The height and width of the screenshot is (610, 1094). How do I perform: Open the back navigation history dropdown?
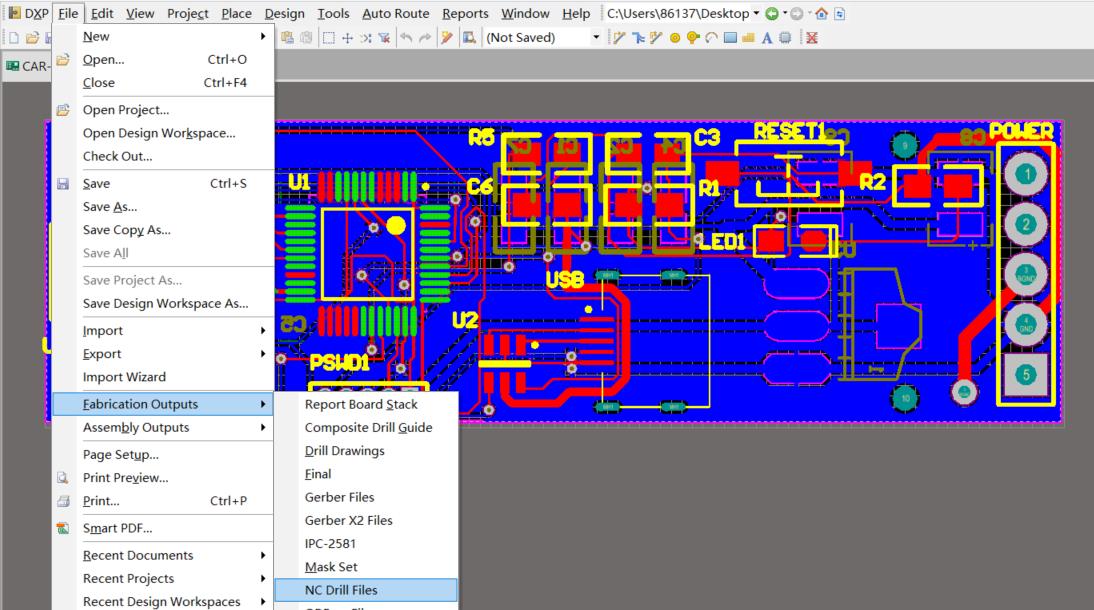tap(784, 13)
